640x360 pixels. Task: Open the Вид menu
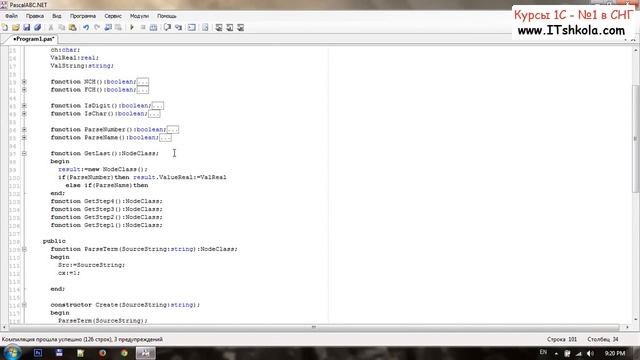pos(57,16)
